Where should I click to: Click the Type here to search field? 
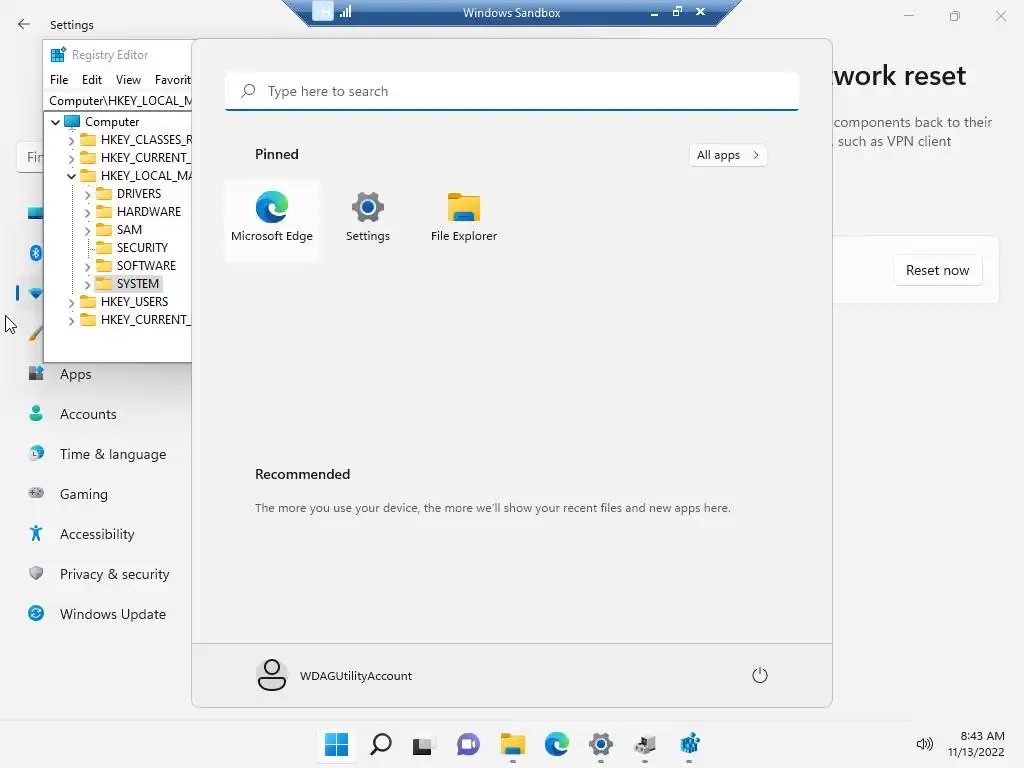click(x=511, y=91)
